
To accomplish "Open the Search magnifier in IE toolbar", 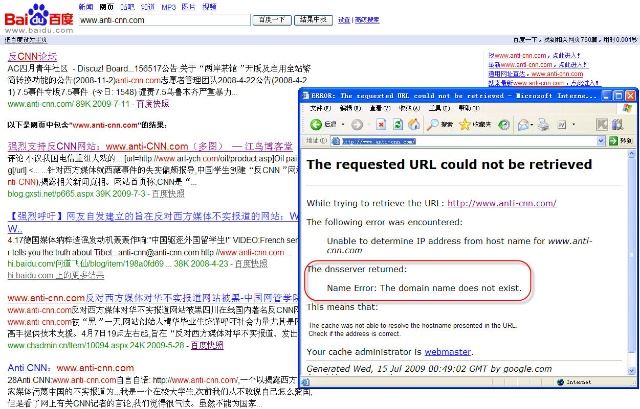I will click(432, 124).
